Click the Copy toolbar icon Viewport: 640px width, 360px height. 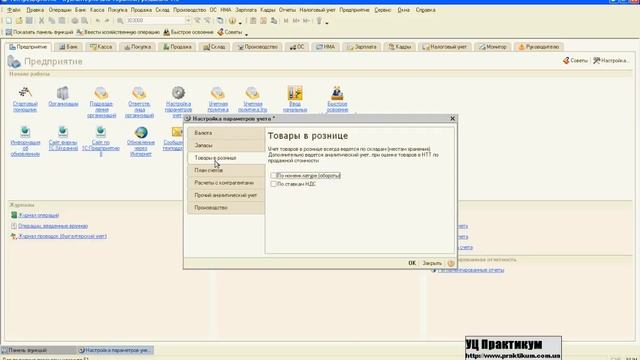click(51, 20)
